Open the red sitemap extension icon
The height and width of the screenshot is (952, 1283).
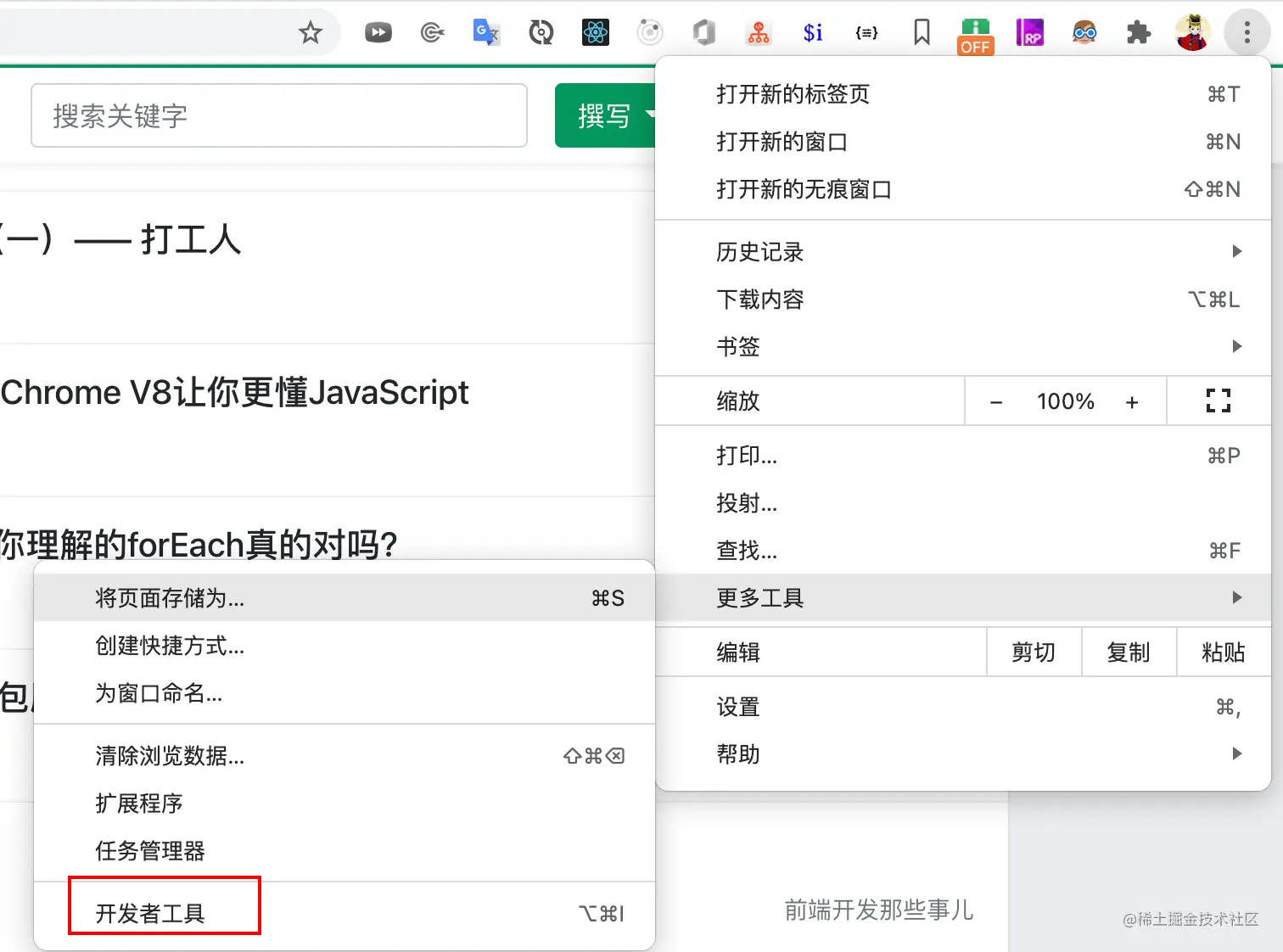point(759,33)
